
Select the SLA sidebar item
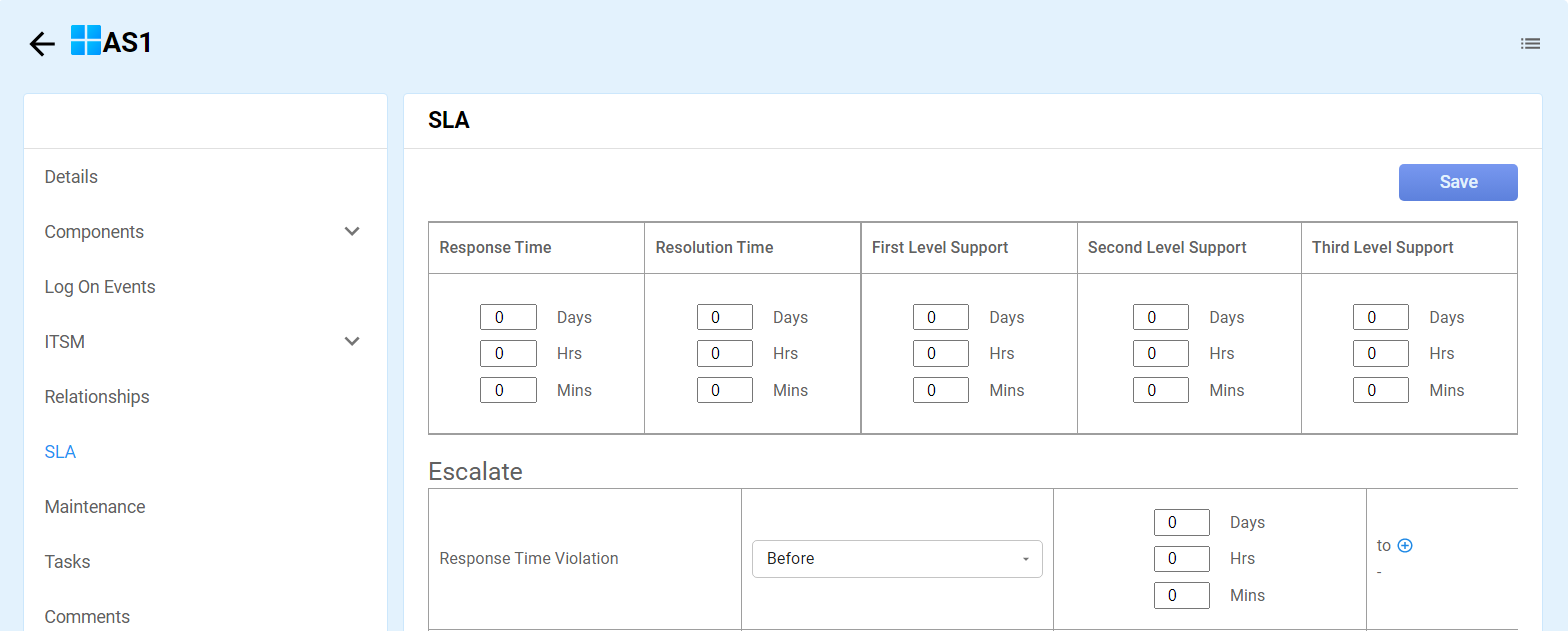60,452
